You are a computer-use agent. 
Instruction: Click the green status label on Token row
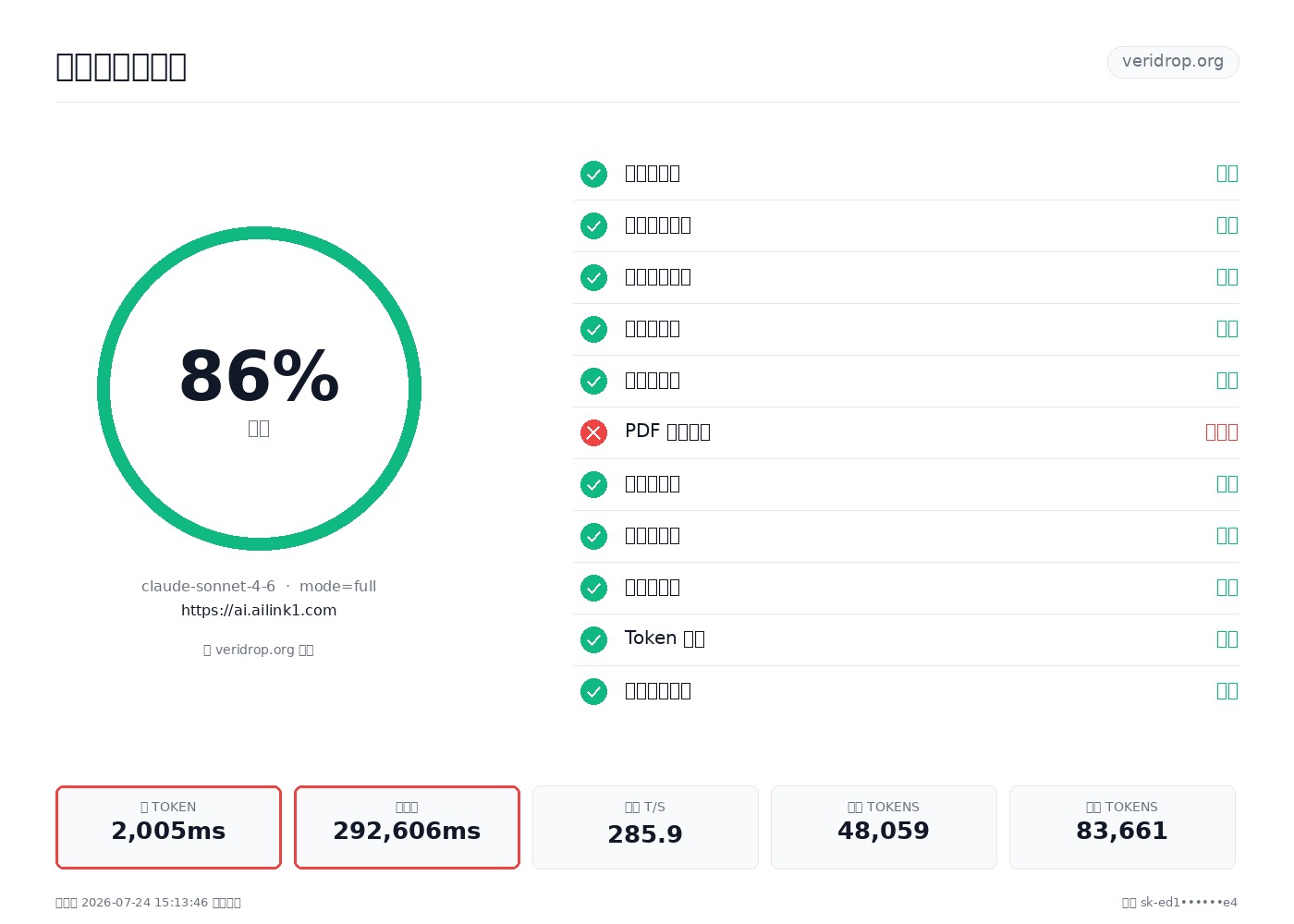tap(1227, 639)
